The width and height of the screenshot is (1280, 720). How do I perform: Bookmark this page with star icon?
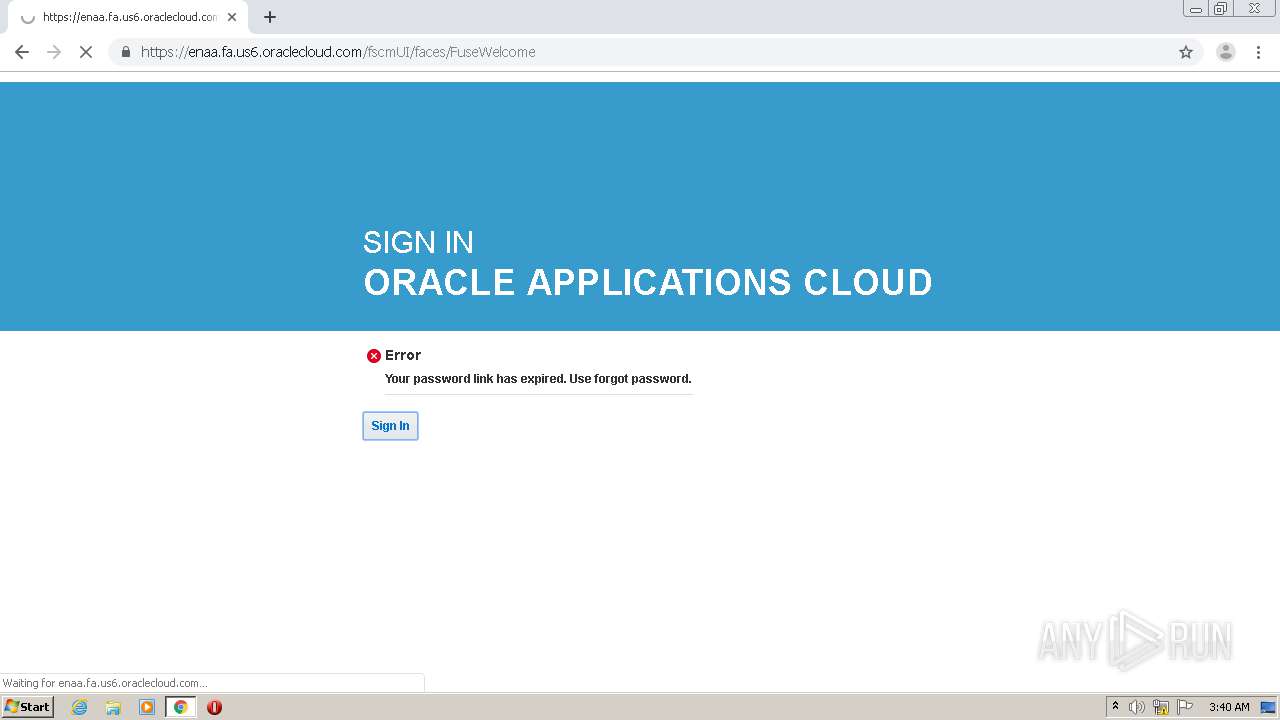tap(1186, 52)
